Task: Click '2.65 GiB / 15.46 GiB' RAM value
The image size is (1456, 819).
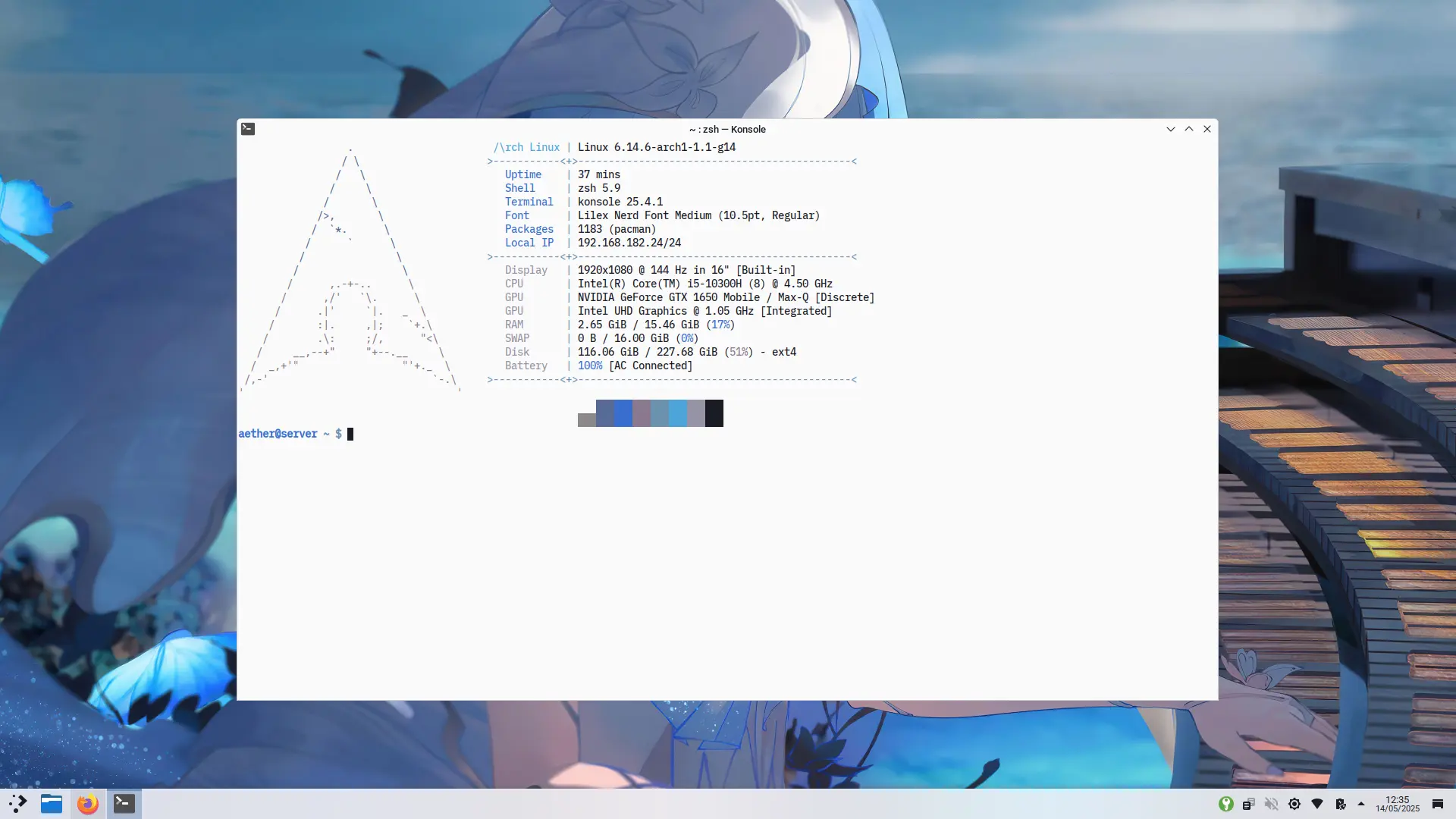Action: click(639, 325)
